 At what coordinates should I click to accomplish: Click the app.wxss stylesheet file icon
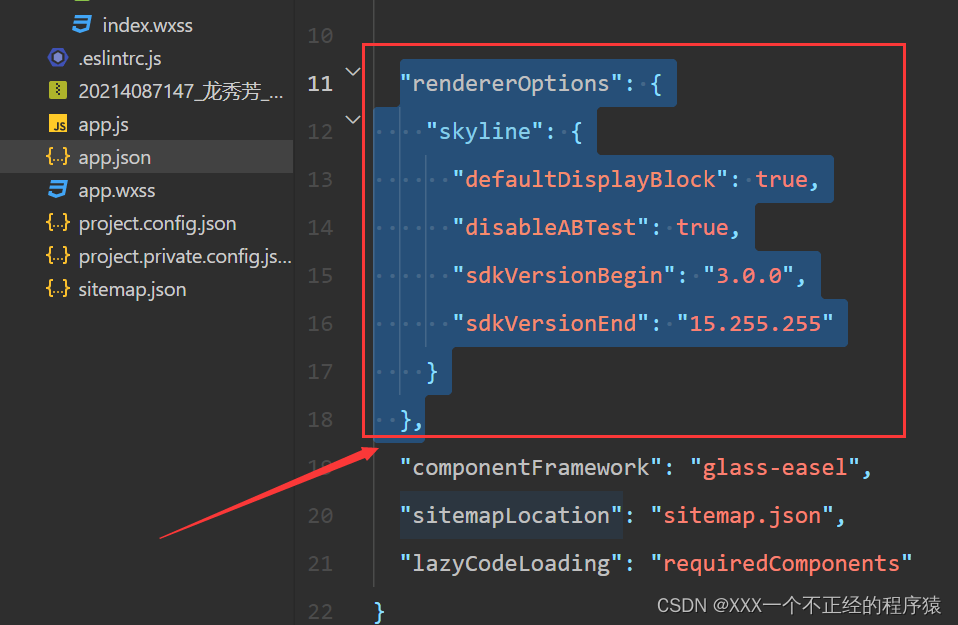(x=57, y=189)
